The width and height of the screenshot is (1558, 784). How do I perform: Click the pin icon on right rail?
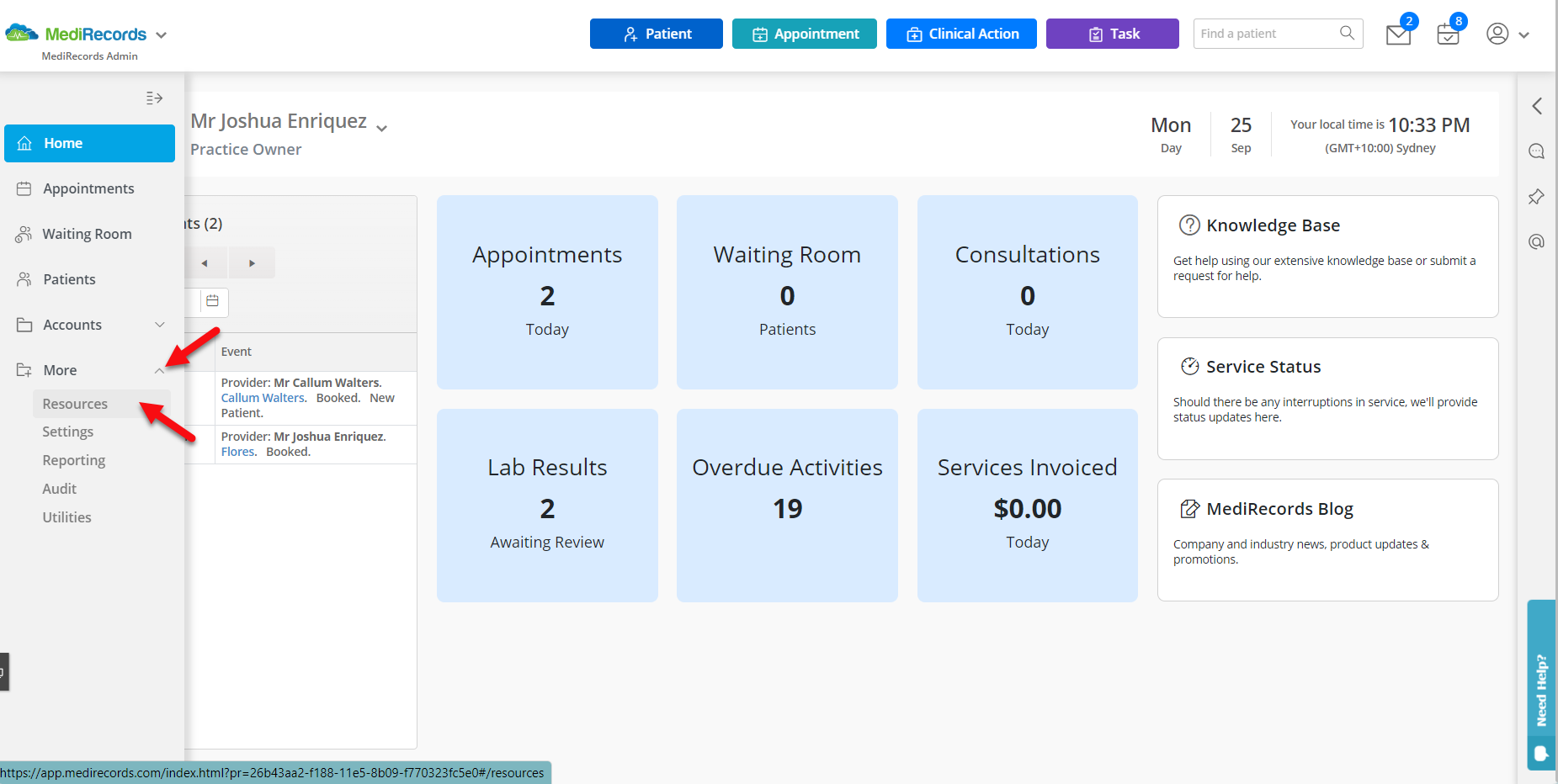[1537, 197]
